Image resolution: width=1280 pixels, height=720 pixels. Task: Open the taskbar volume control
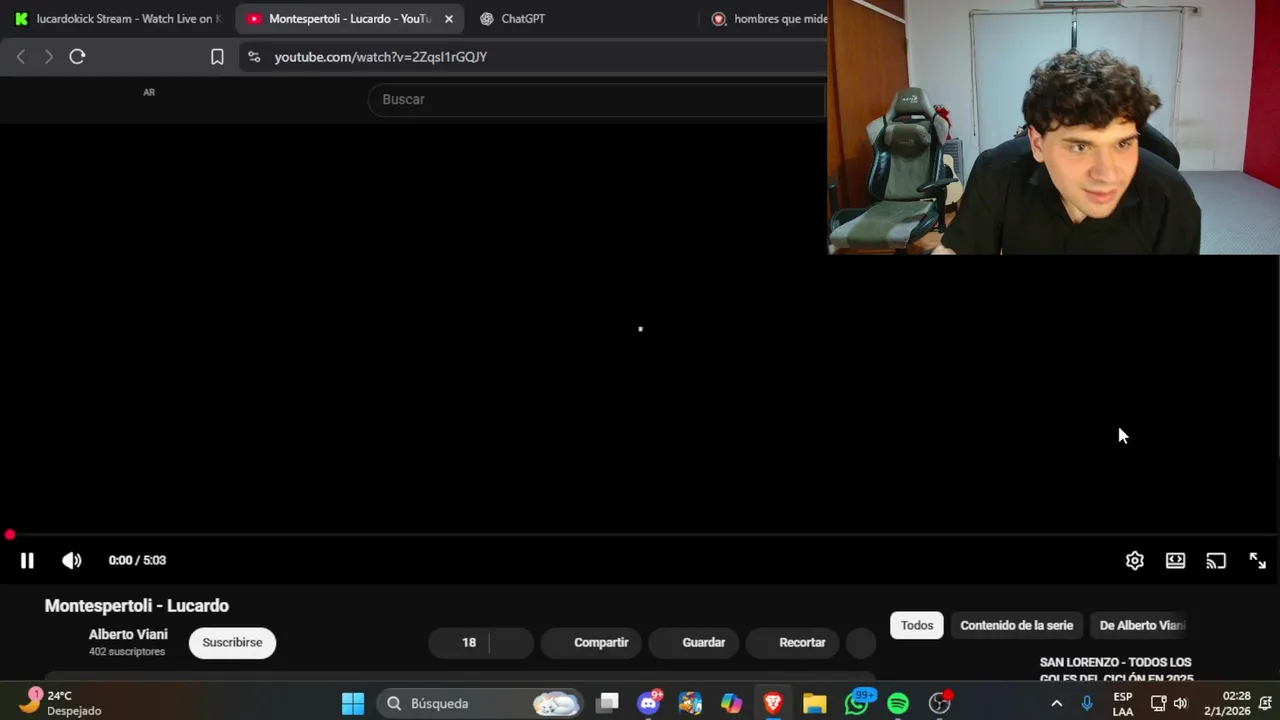1180,704
